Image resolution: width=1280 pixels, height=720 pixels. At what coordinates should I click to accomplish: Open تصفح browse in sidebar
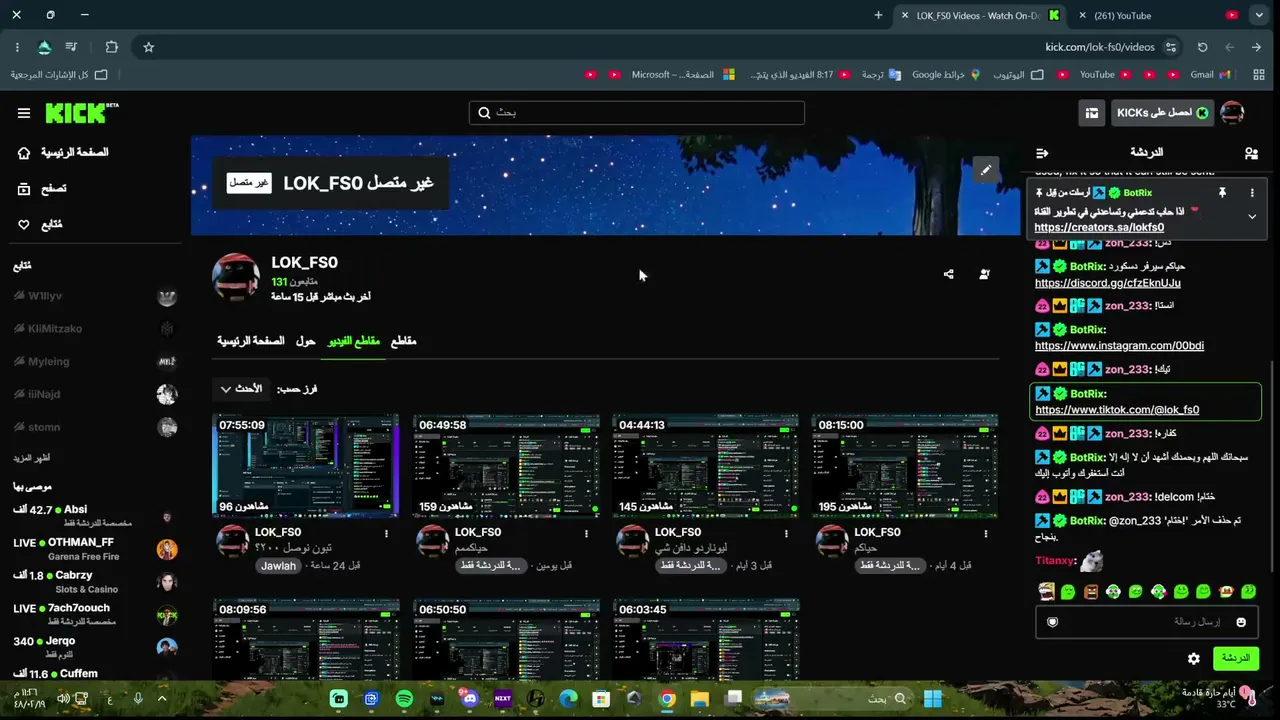[x=42, y=189]
